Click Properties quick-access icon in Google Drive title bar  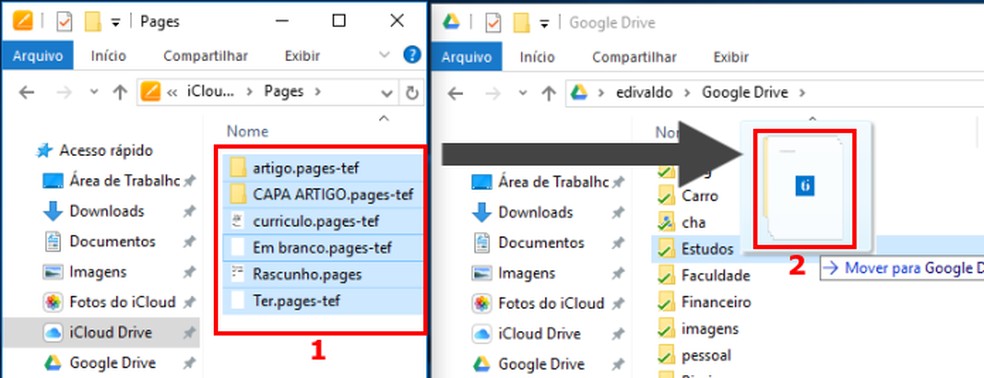493,23
